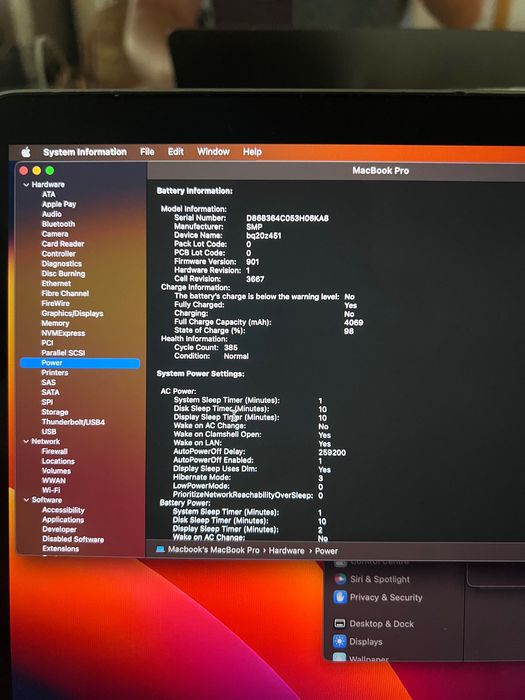This screenshot has height=700, width=525.
Task: Select Extensions under Software
Action: [x=60, y=549]
